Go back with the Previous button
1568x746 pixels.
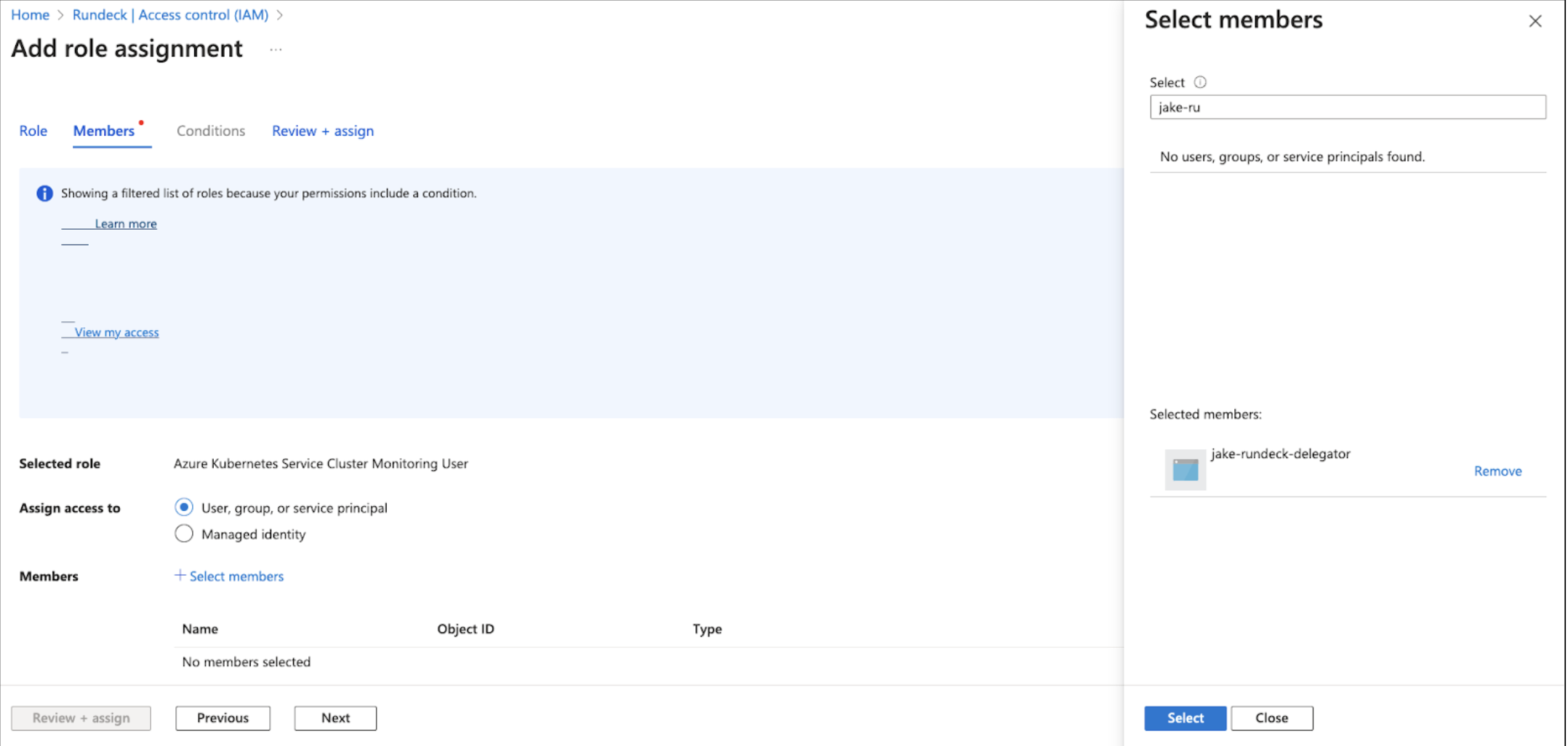223,718
